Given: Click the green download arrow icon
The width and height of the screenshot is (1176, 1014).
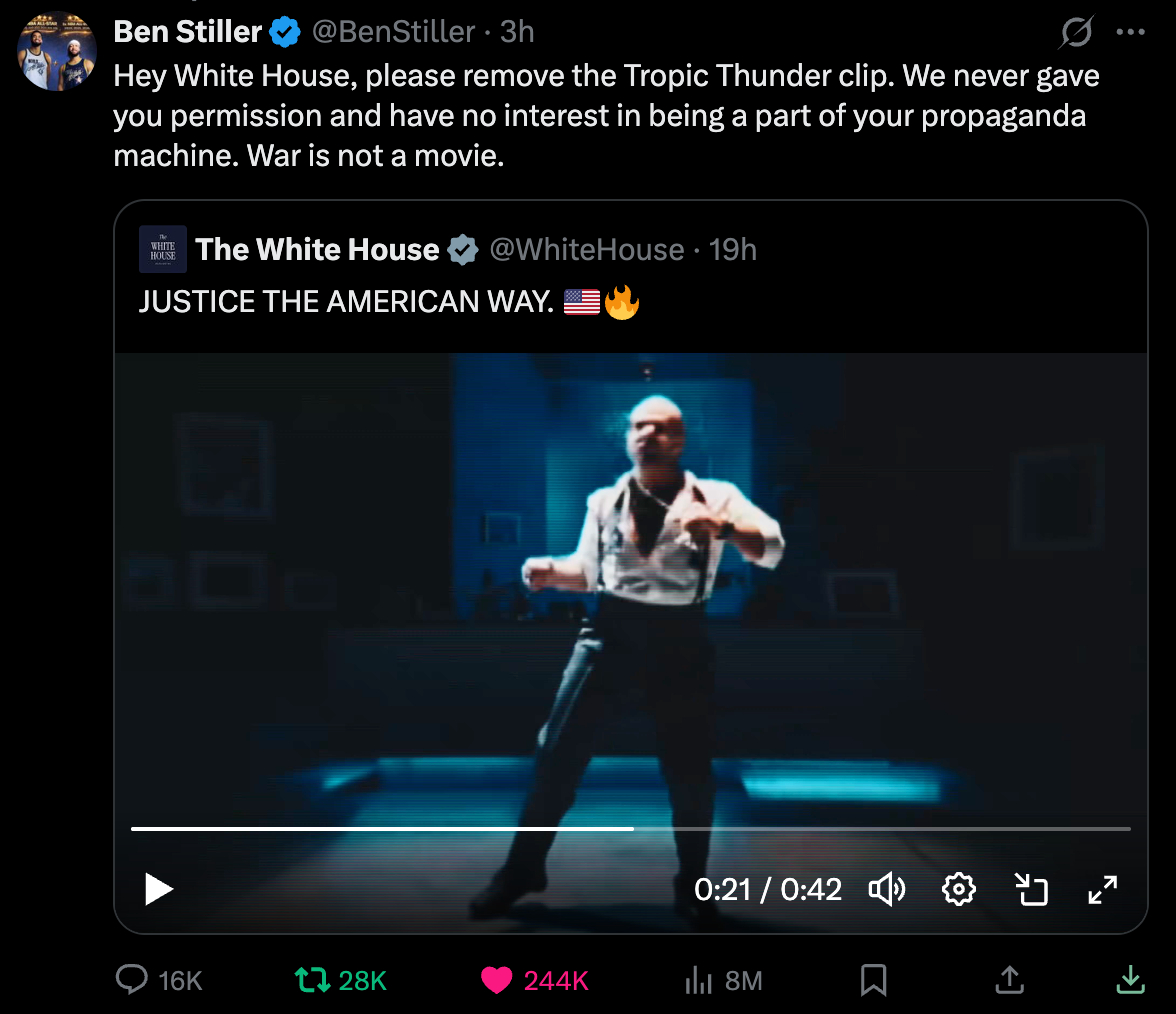Looking at the screenshot, I should 1130,980.
